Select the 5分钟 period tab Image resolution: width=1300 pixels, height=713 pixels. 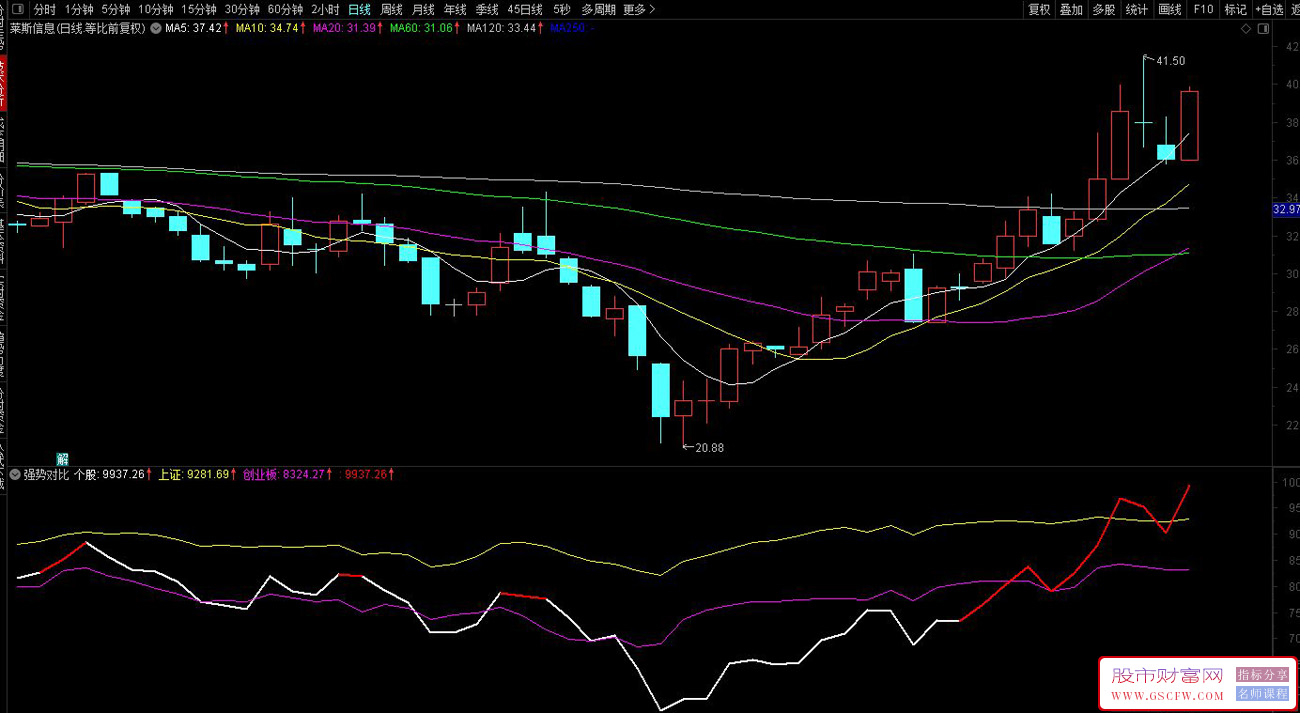click(116, 9)
